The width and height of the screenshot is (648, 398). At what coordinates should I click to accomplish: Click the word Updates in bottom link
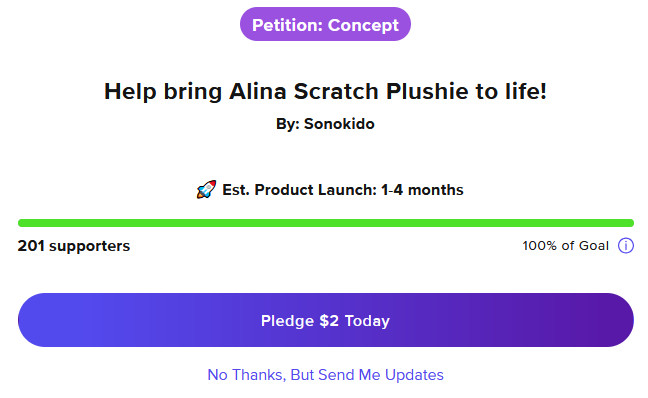(x=414, y=375)
